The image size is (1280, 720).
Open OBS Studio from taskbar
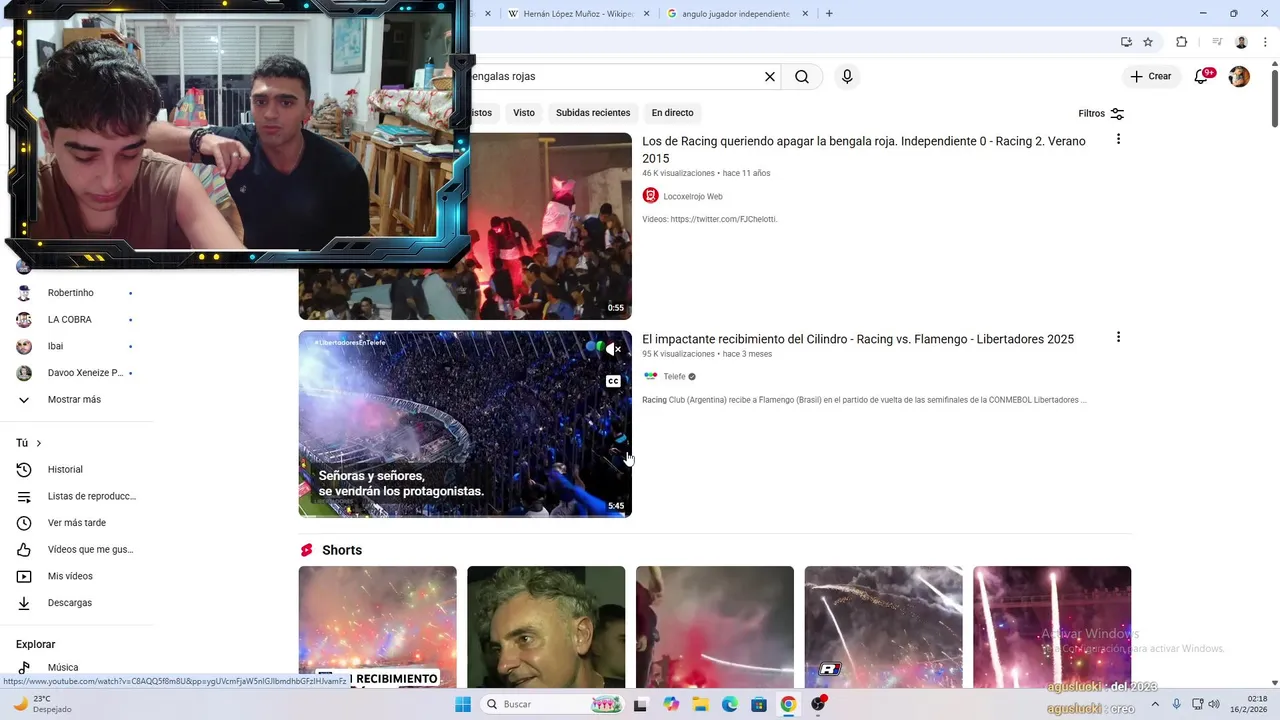(x=819, y=704)
